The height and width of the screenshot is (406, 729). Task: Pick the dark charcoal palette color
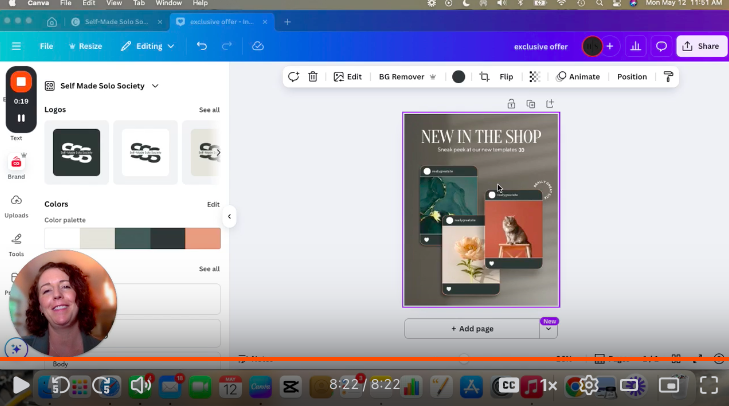click(167, 238)
